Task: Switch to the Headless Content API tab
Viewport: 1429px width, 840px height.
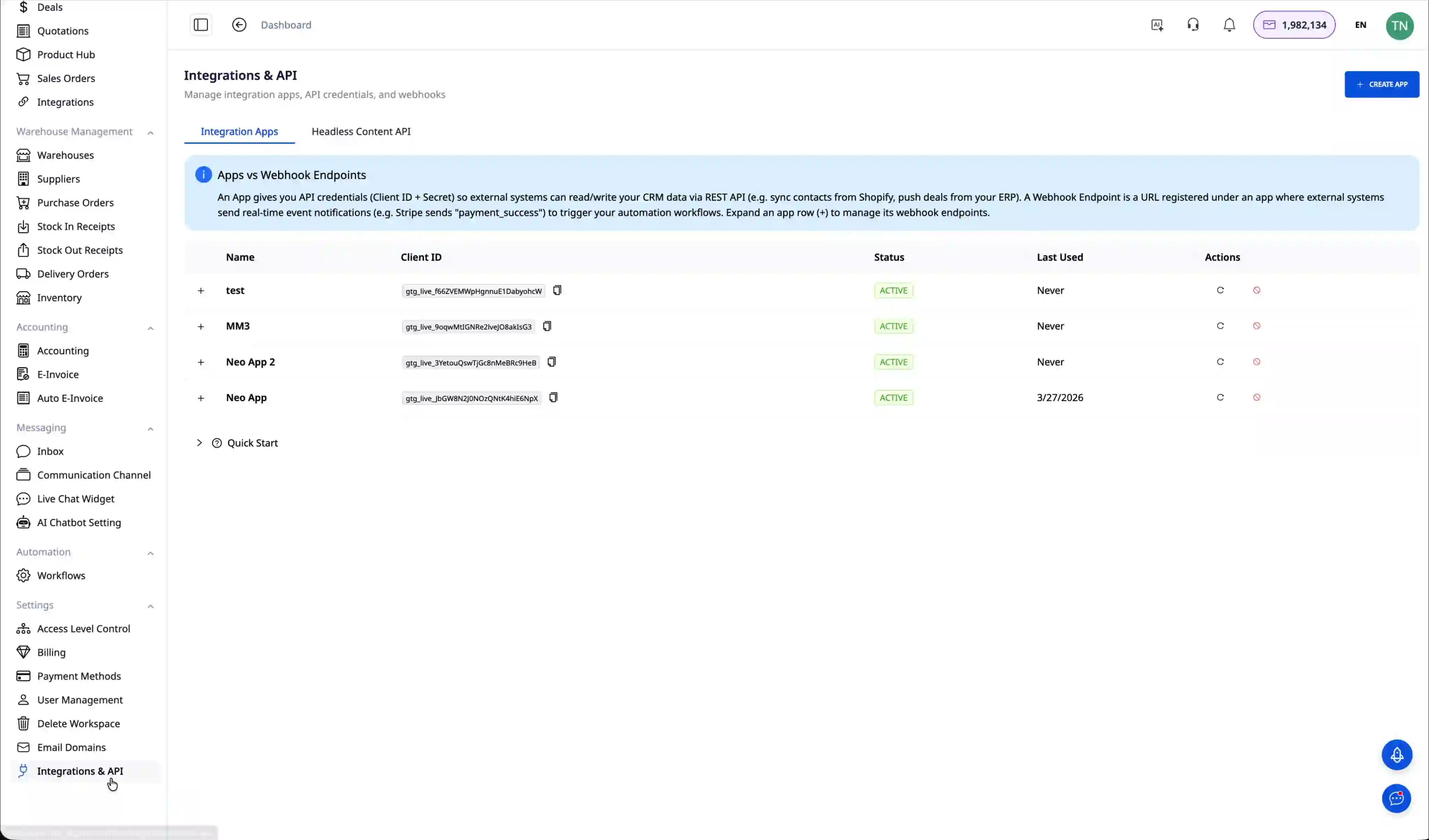Action: [x=361, y=131]
